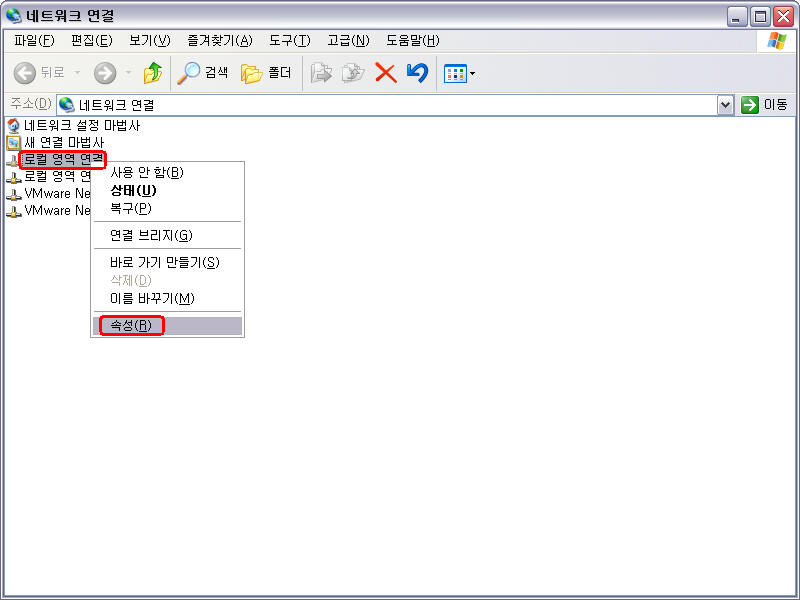800x600 pixels.
Task: Expand the address bar dropdown arrow
Action: [725, 105]
